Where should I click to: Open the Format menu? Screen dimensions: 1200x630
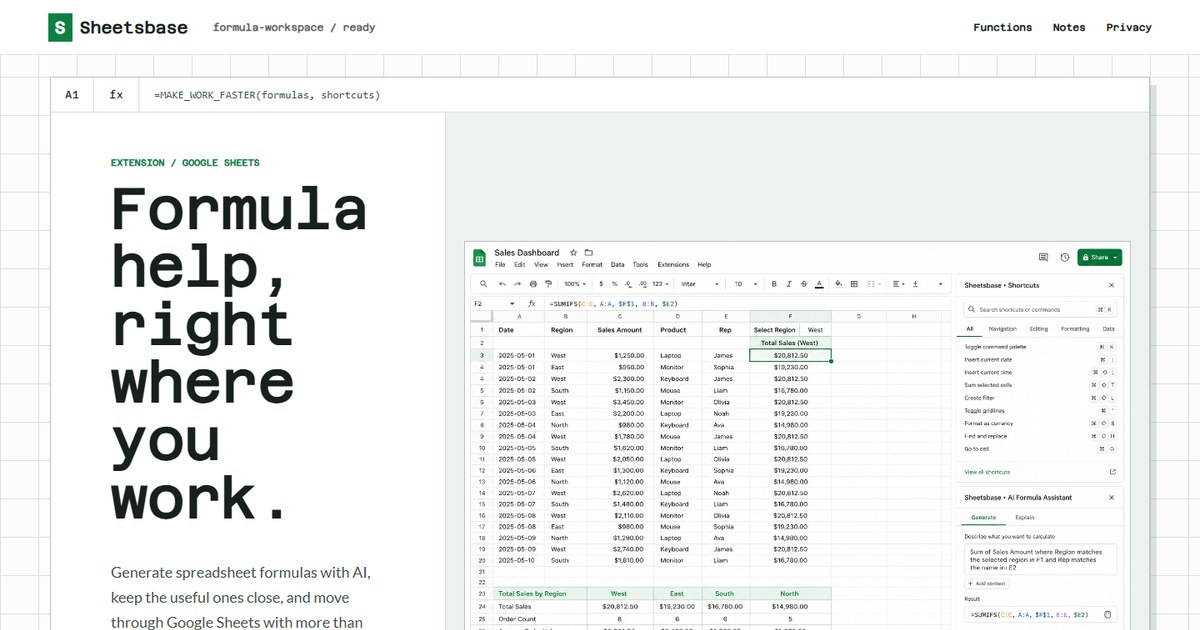tap(592, 265)
